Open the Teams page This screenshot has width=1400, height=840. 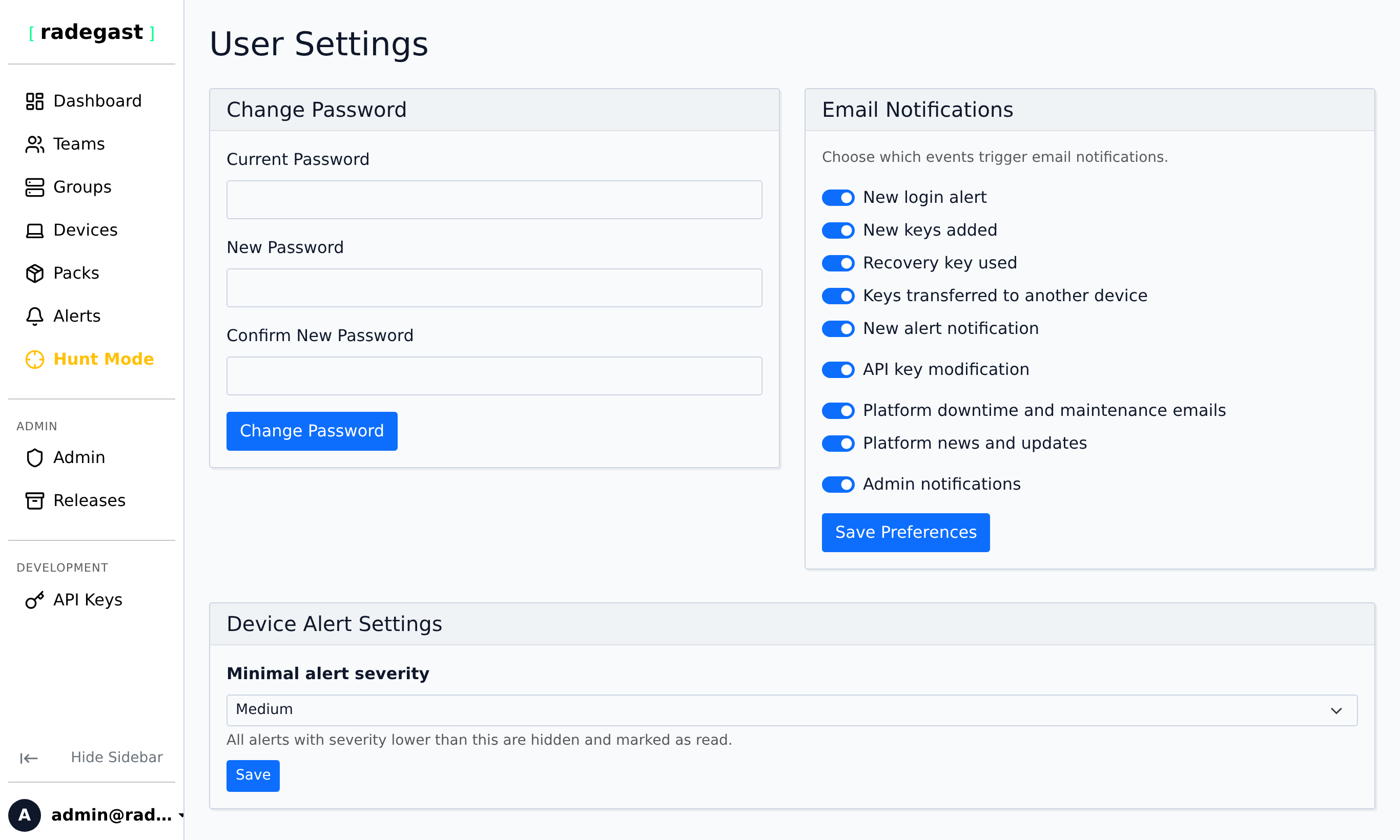92,144
